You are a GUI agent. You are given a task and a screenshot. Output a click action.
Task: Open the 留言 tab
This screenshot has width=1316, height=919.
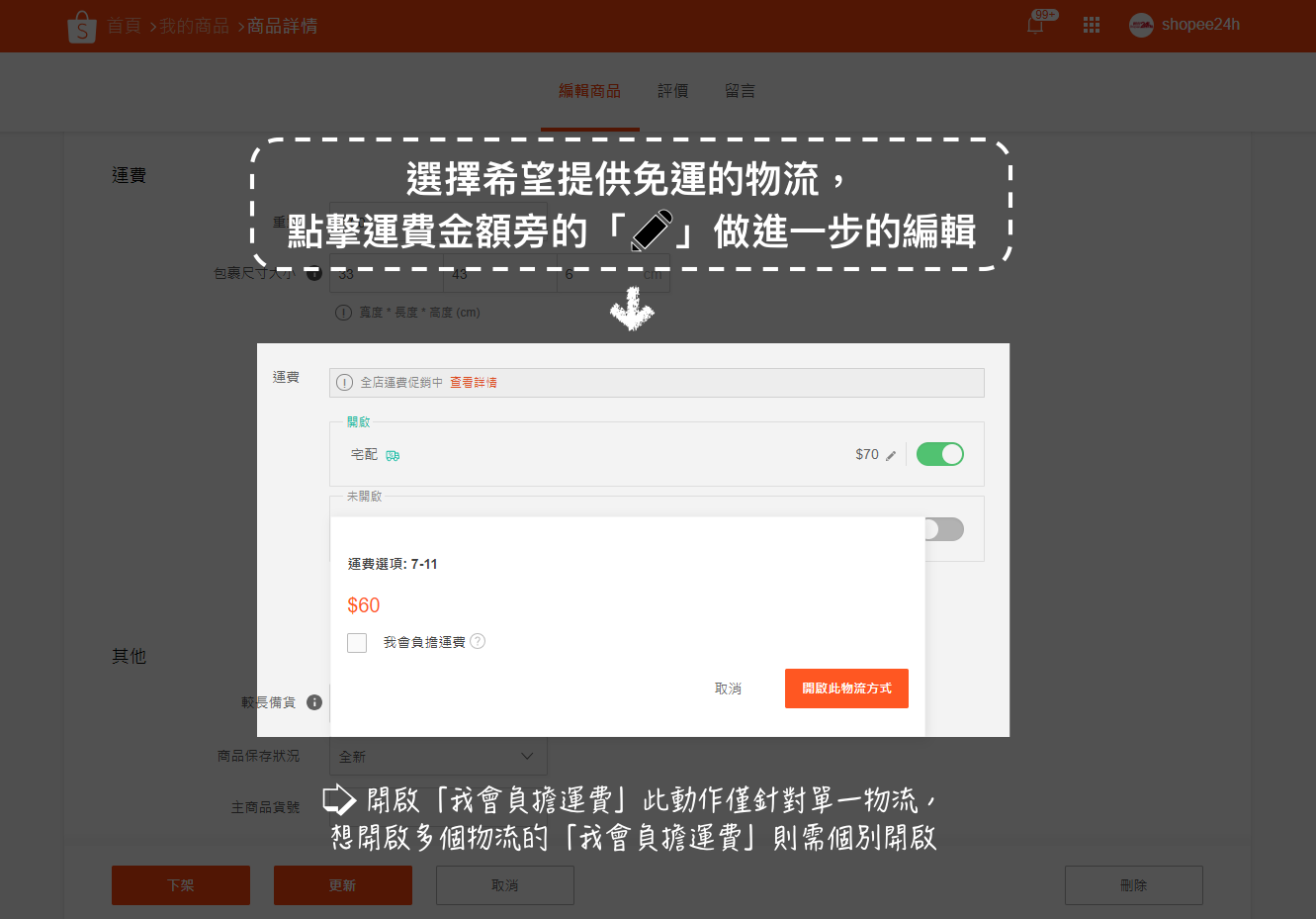point(740,91)
